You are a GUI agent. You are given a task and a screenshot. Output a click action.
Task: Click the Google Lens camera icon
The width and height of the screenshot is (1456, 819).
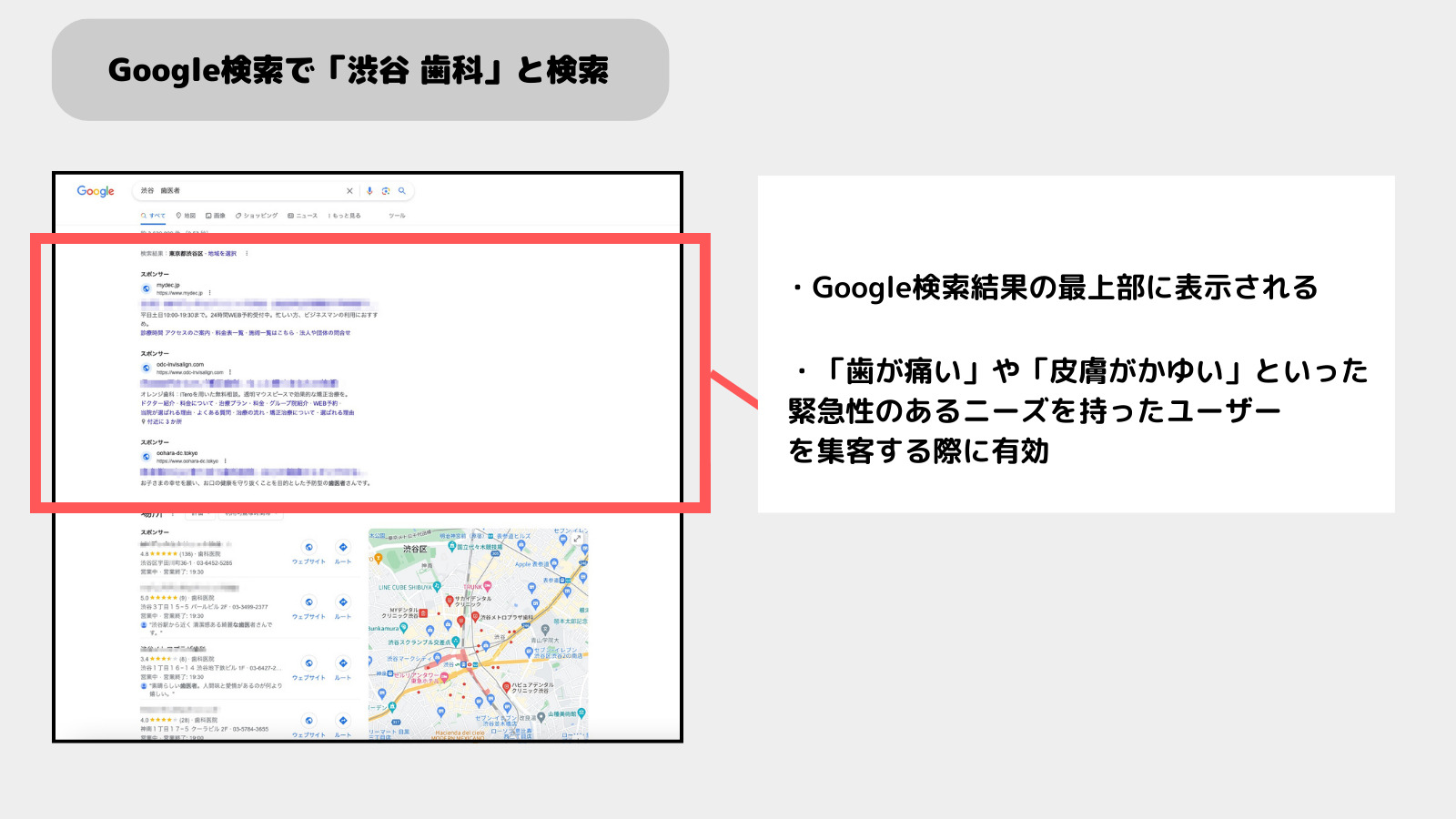pos(386,191)
